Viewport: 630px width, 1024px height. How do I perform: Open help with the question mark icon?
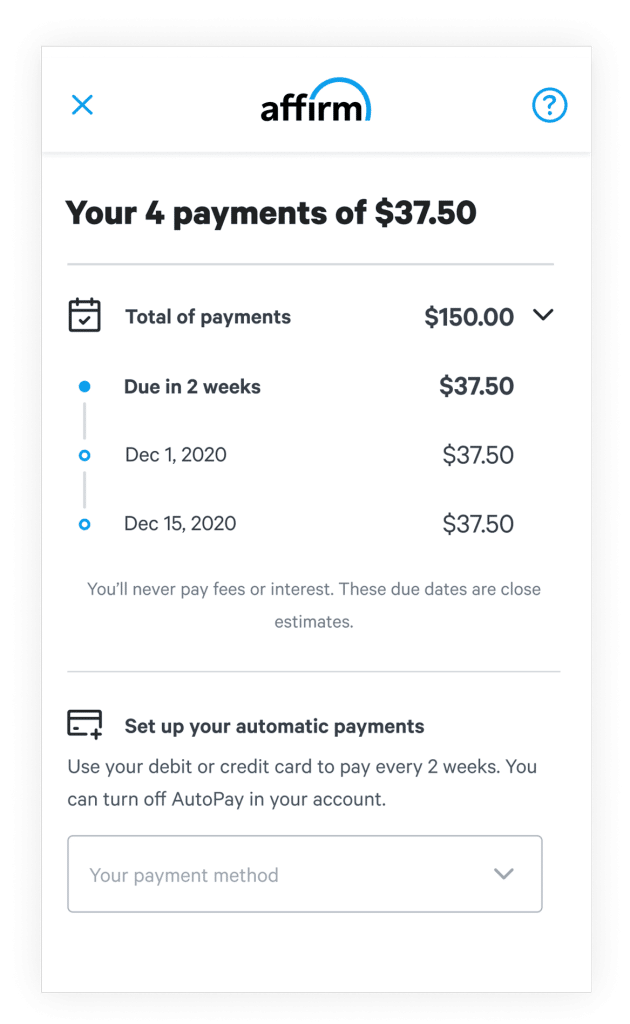point(549,104)
